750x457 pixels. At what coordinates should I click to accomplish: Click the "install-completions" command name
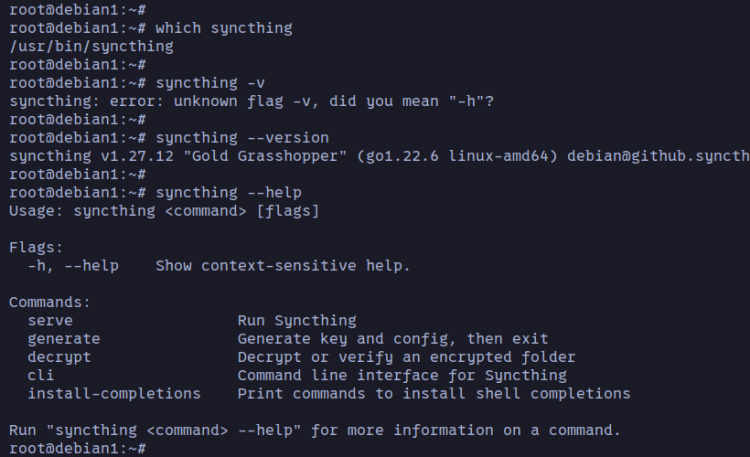coord(114,393)
